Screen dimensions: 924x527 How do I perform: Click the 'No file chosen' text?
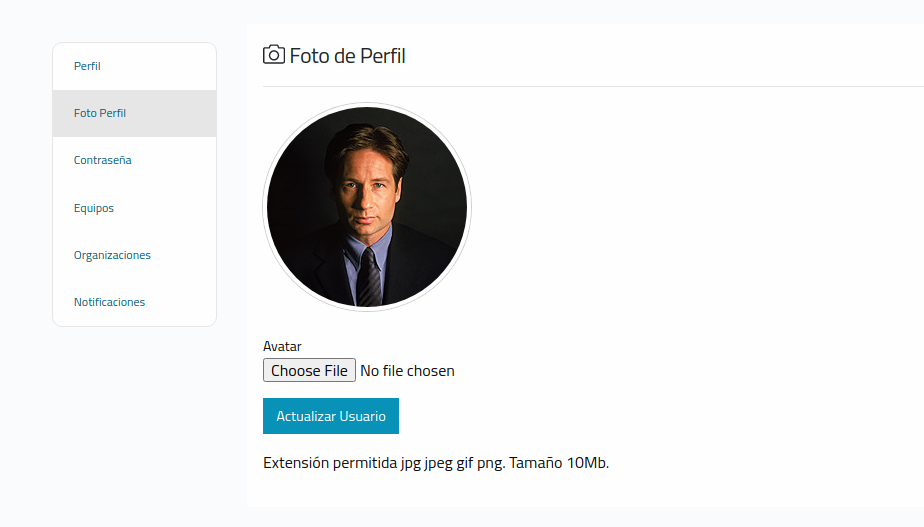pos(407,371)
